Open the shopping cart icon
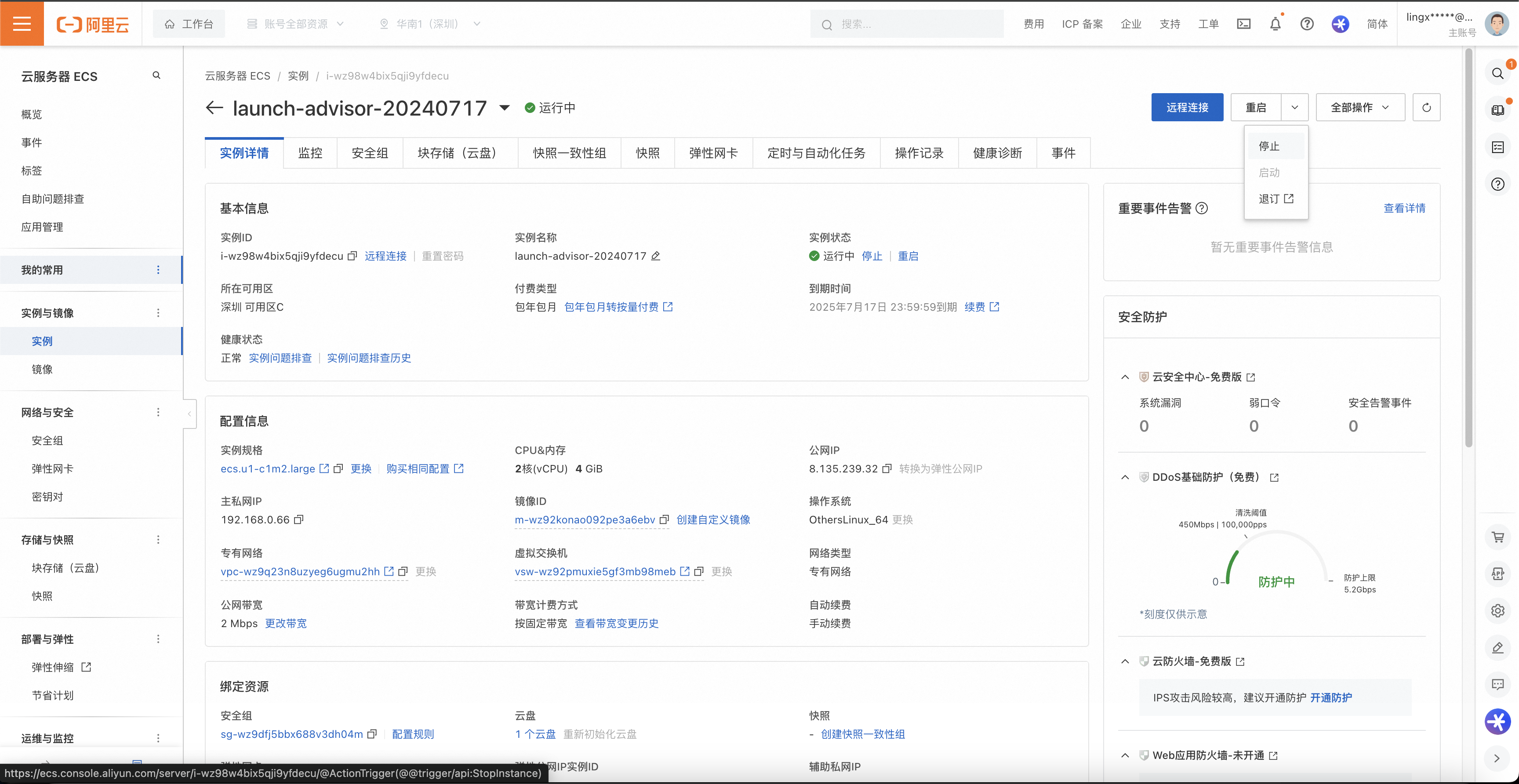This screenshot has height=784, width=1519. tap(1498, 537)
